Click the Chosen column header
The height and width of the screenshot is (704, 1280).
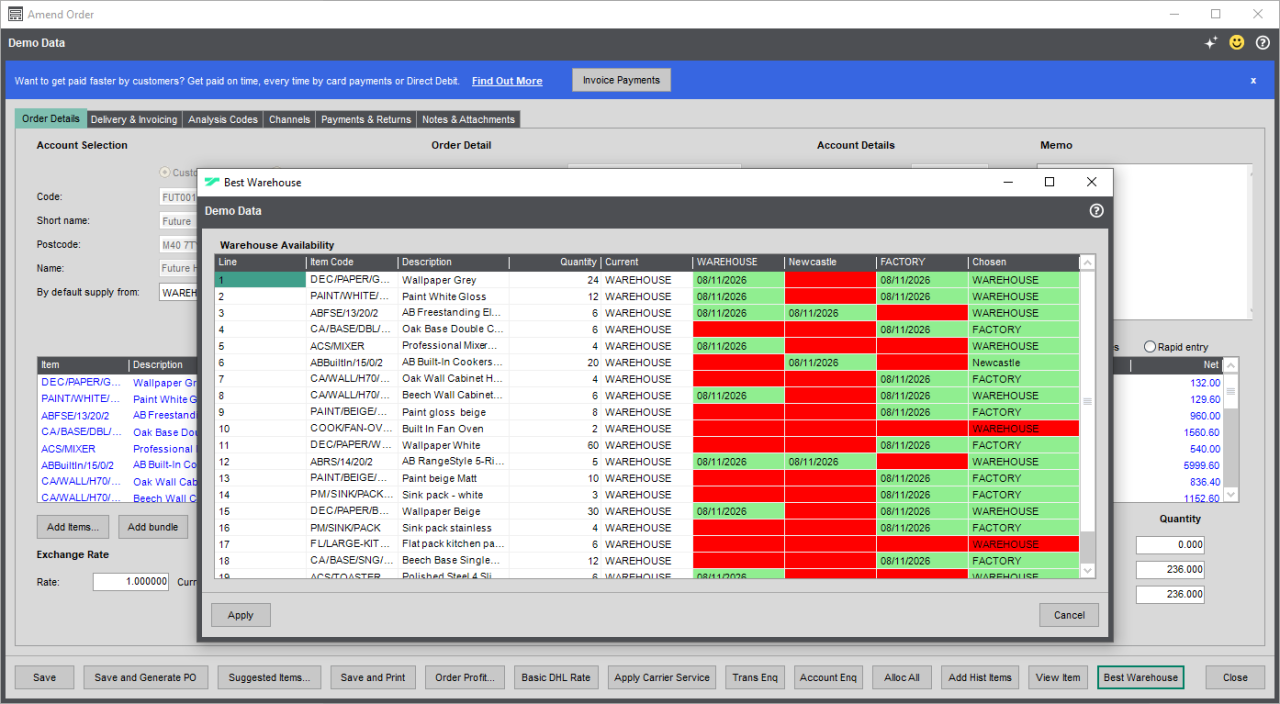pyautogui.click(x=1023, y=262)
